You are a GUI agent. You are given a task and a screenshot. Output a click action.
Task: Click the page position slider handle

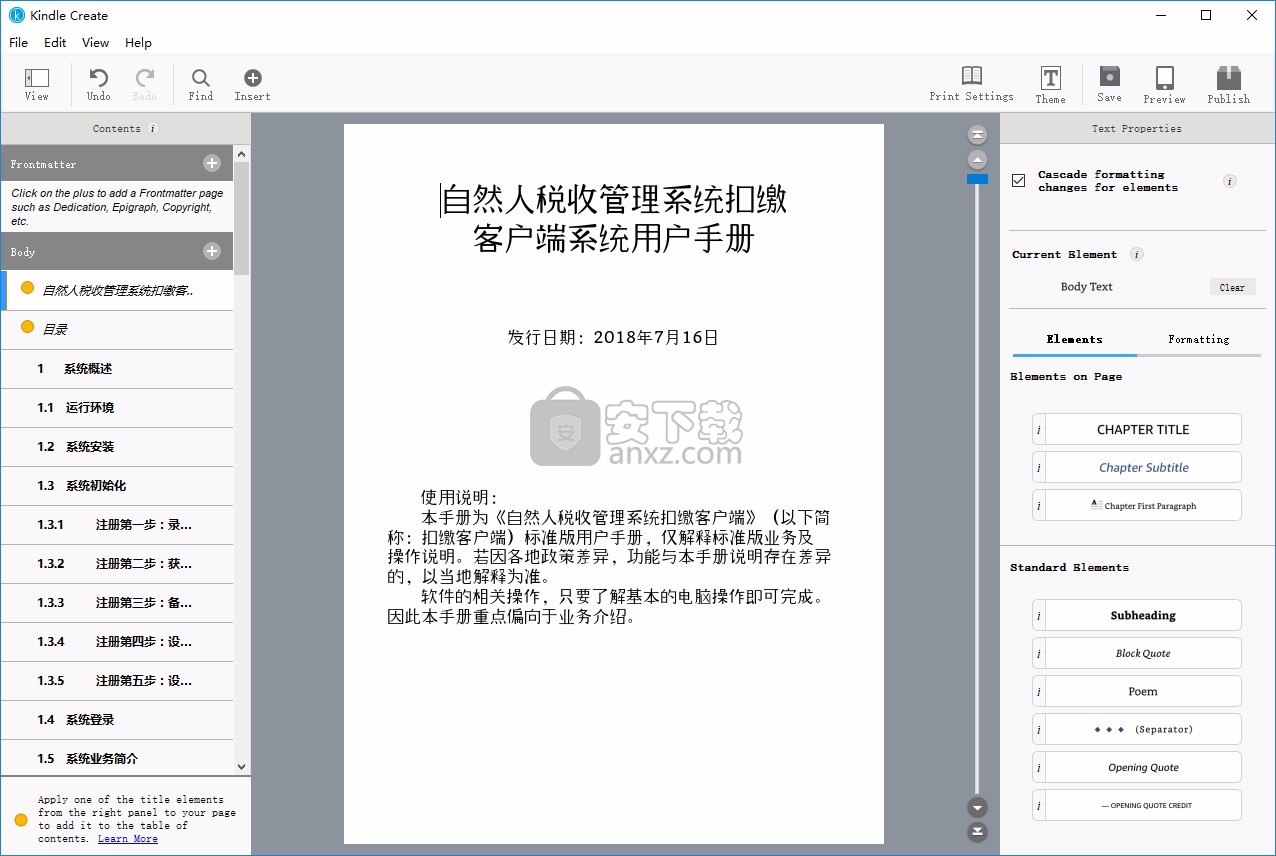tap(977, 179)
